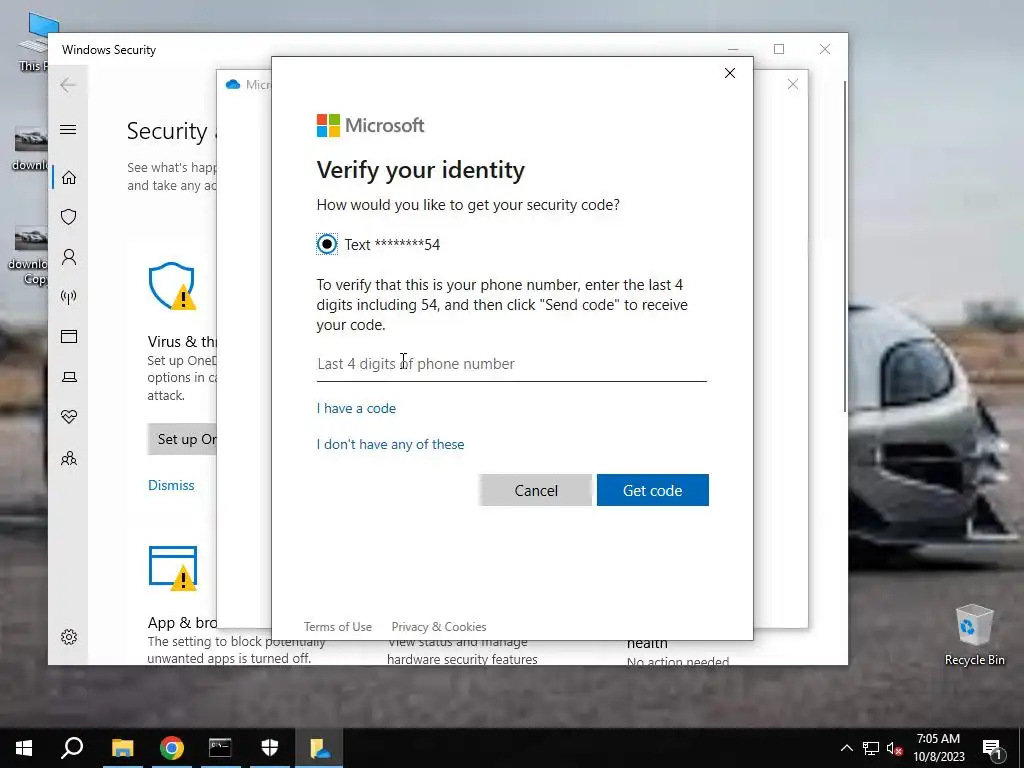Open Device security in sidebar
This screenshot has height=768, width=1024.
[x=69, y=377]
